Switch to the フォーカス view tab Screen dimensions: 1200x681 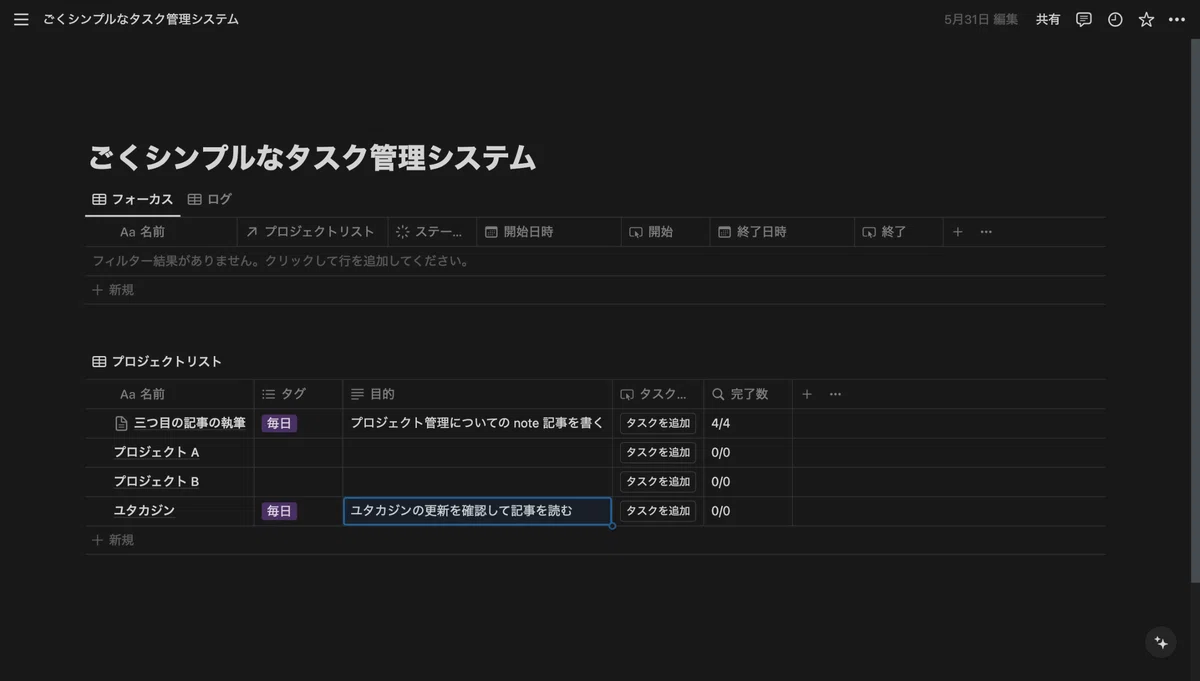(133, 199)
